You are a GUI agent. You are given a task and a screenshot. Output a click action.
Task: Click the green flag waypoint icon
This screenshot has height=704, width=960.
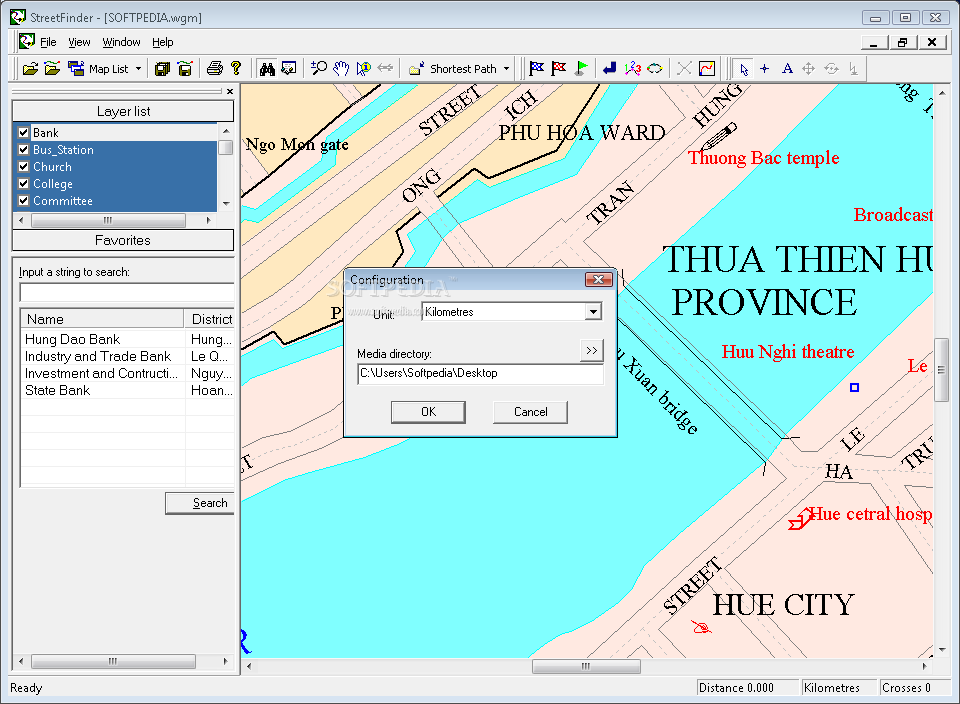click(581, 69)
